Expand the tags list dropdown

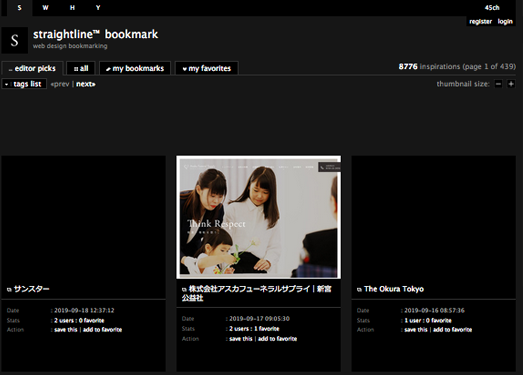24,84
